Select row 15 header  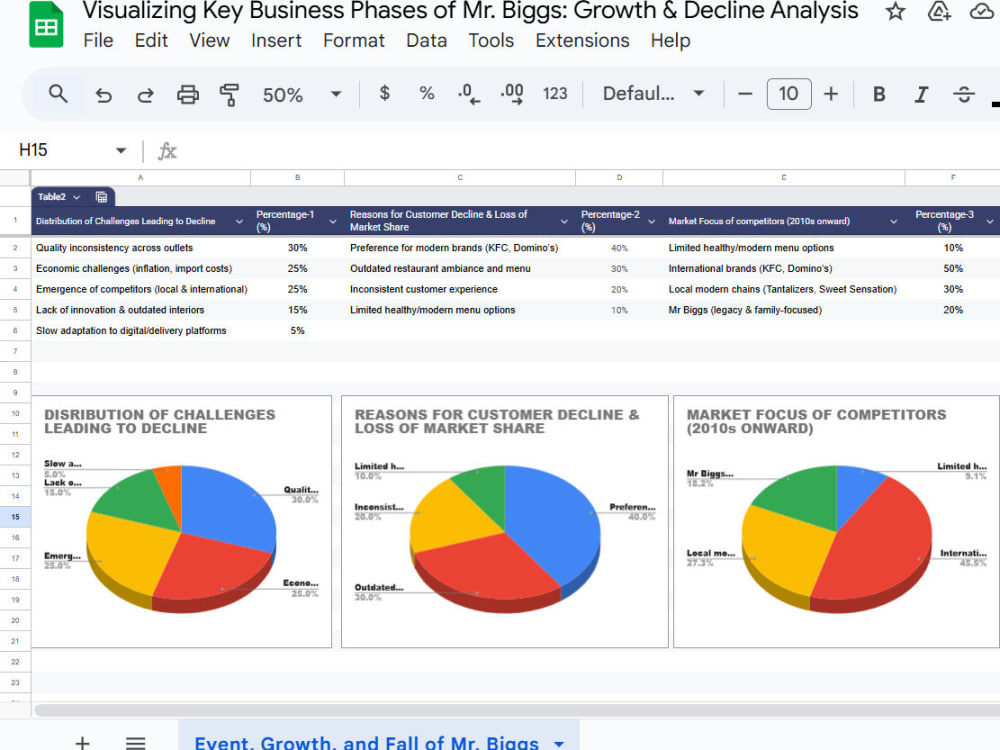tap(15, 517)
